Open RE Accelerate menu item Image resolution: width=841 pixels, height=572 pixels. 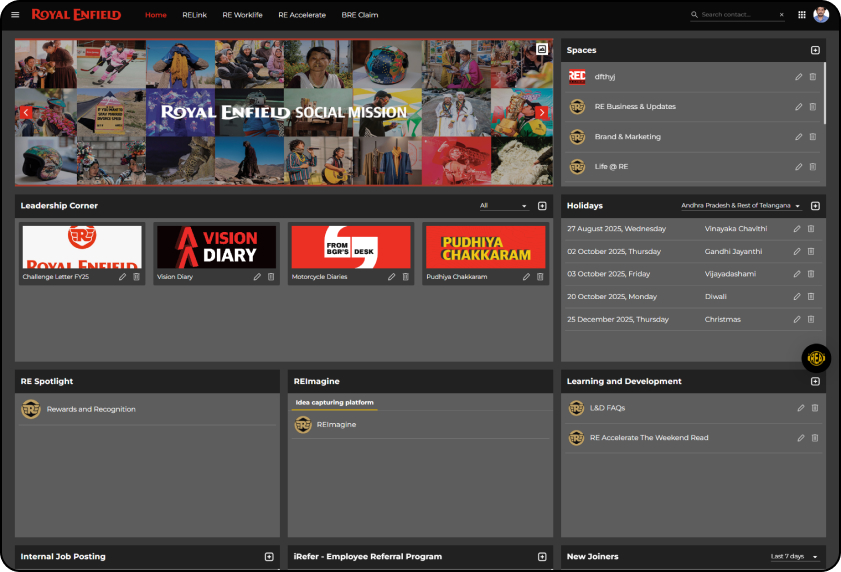[302, 15]
